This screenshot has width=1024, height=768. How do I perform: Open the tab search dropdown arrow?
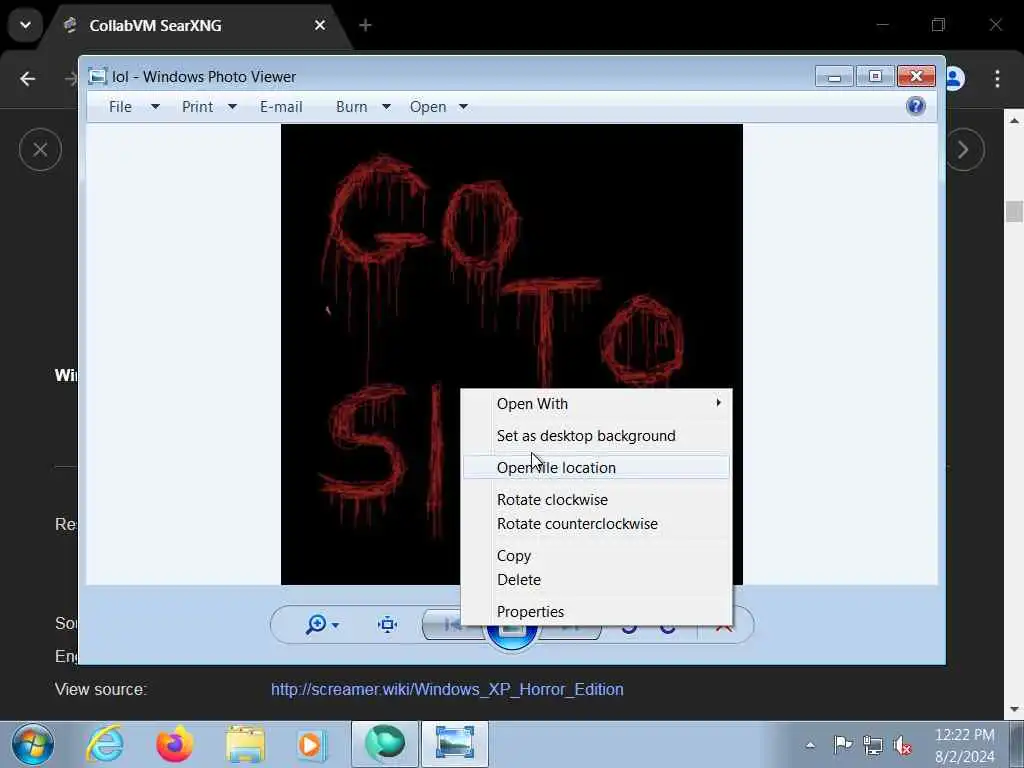(x=25, y=25)
